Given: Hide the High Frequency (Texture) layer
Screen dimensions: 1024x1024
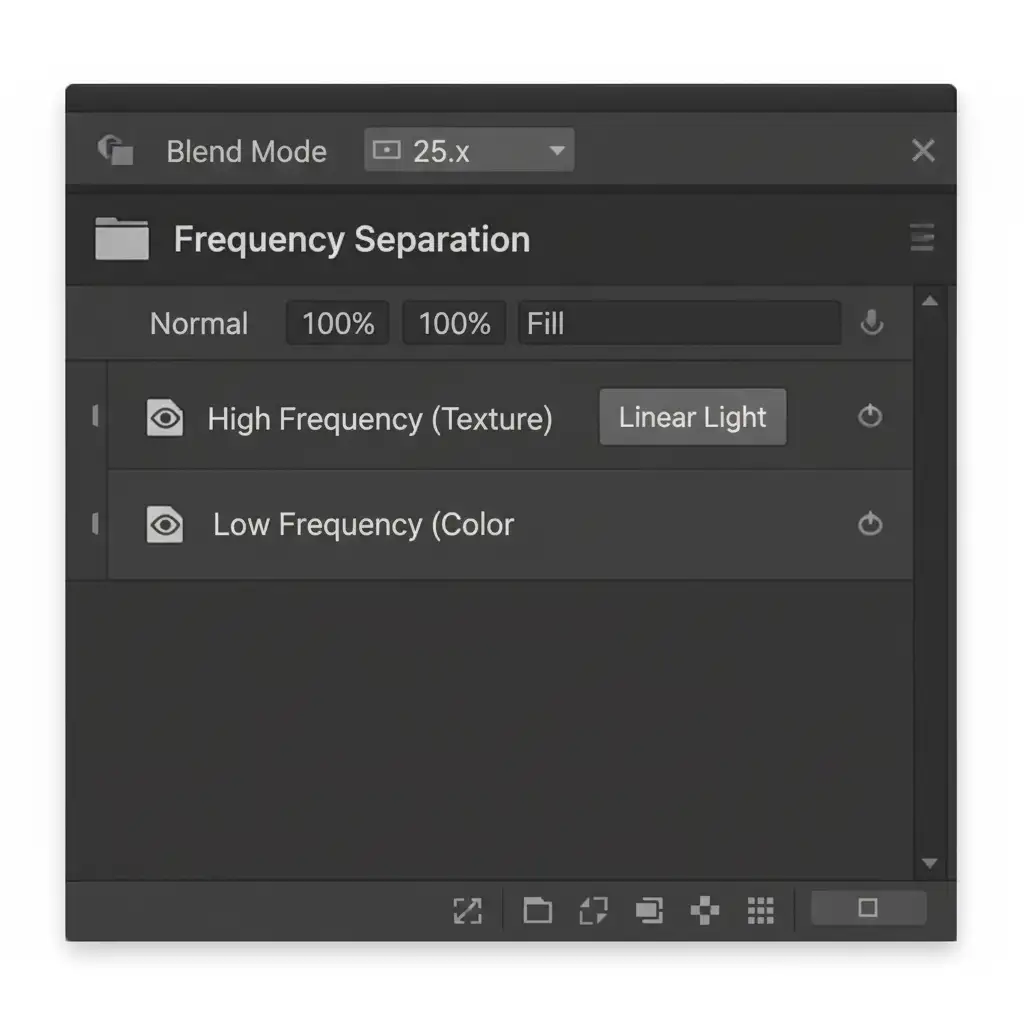Looking at the screenshot, I should (165, 418).
